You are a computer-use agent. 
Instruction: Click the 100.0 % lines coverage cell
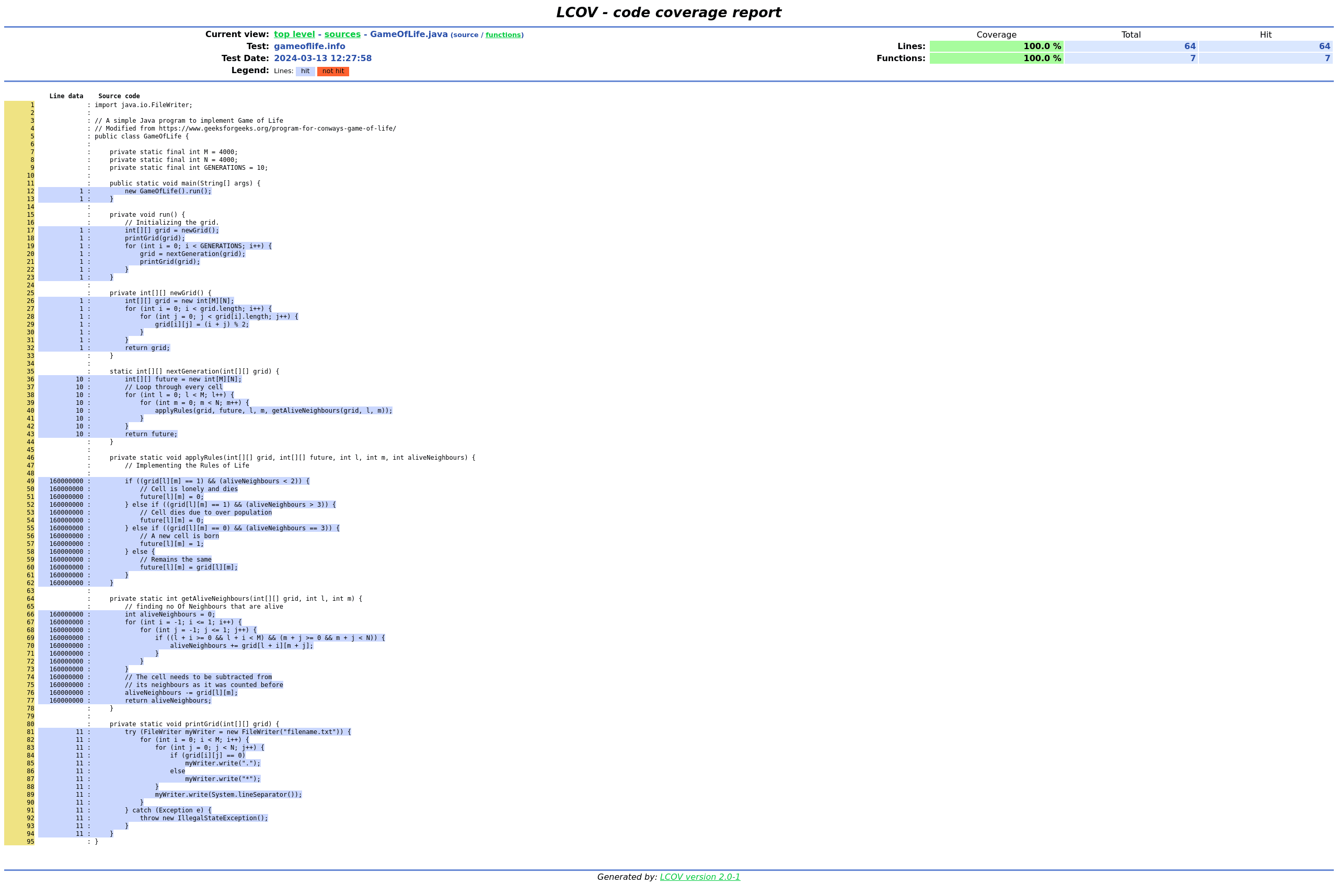click(x=996, y=46)
